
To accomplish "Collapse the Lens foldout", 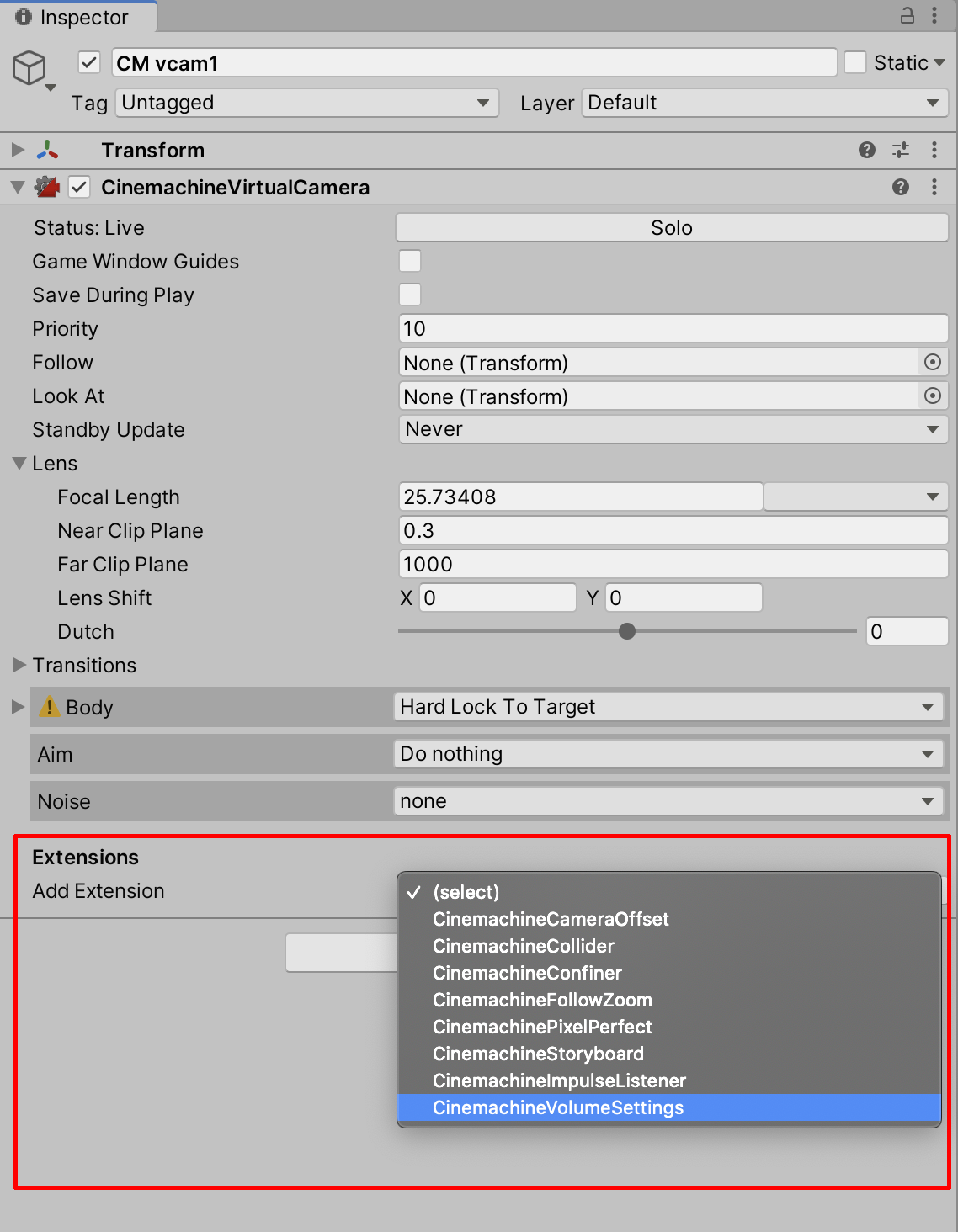I will pos(19,463).
